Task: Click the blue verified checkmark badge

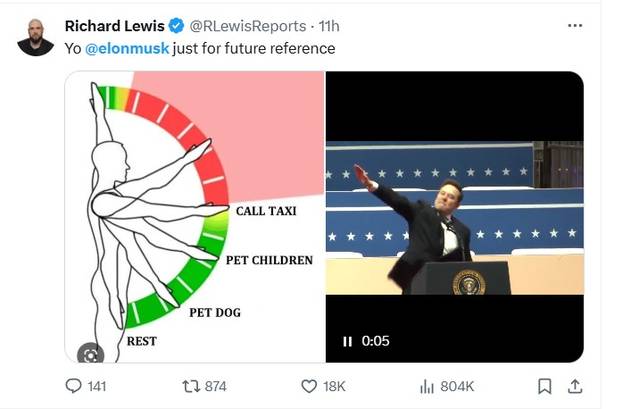Action: point(176,26)
